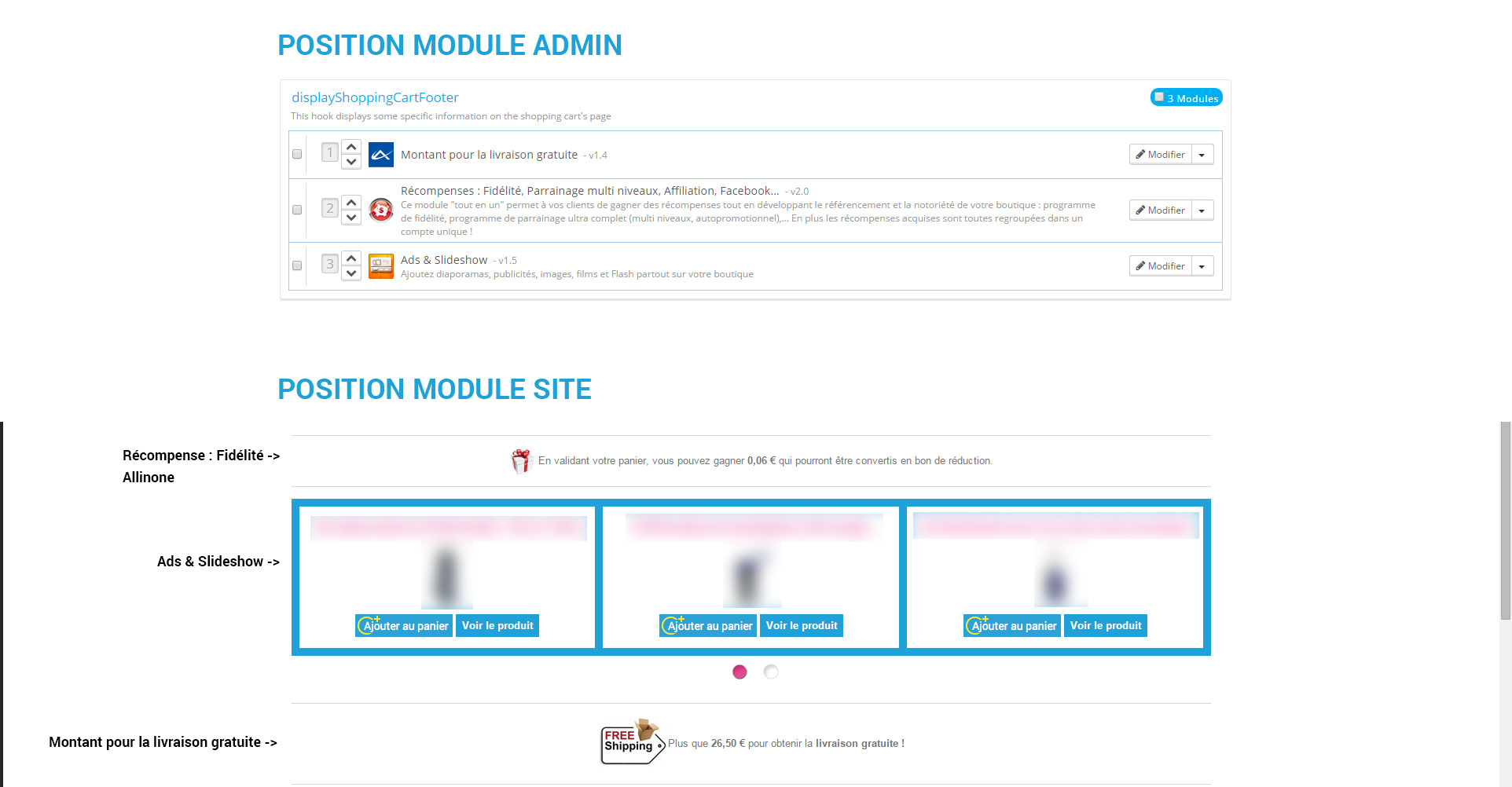Click the orange Ads & Slideshow module icon
The width and height of the screenshot is (1512, 787).
coord(381,266)
